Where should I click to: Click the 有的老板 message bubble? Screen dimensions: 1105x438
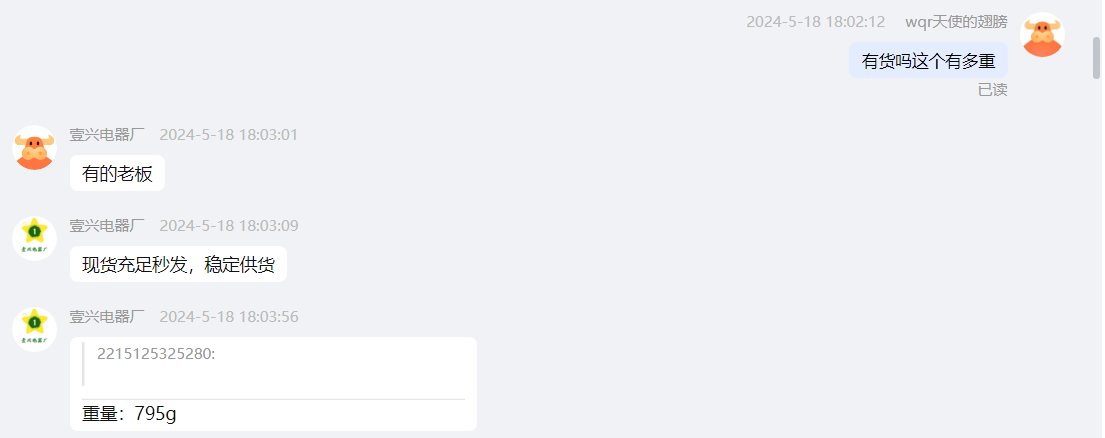pos(117,173)
